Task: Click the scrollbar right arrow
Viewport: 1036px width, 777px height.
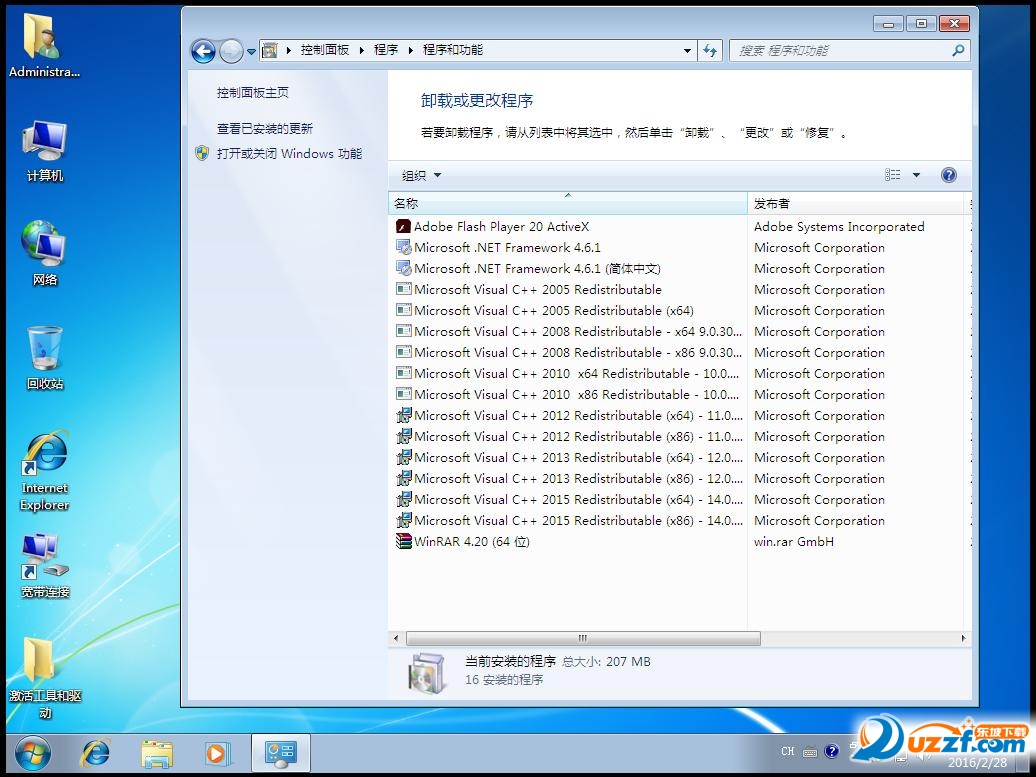Action: coord(963,638)
